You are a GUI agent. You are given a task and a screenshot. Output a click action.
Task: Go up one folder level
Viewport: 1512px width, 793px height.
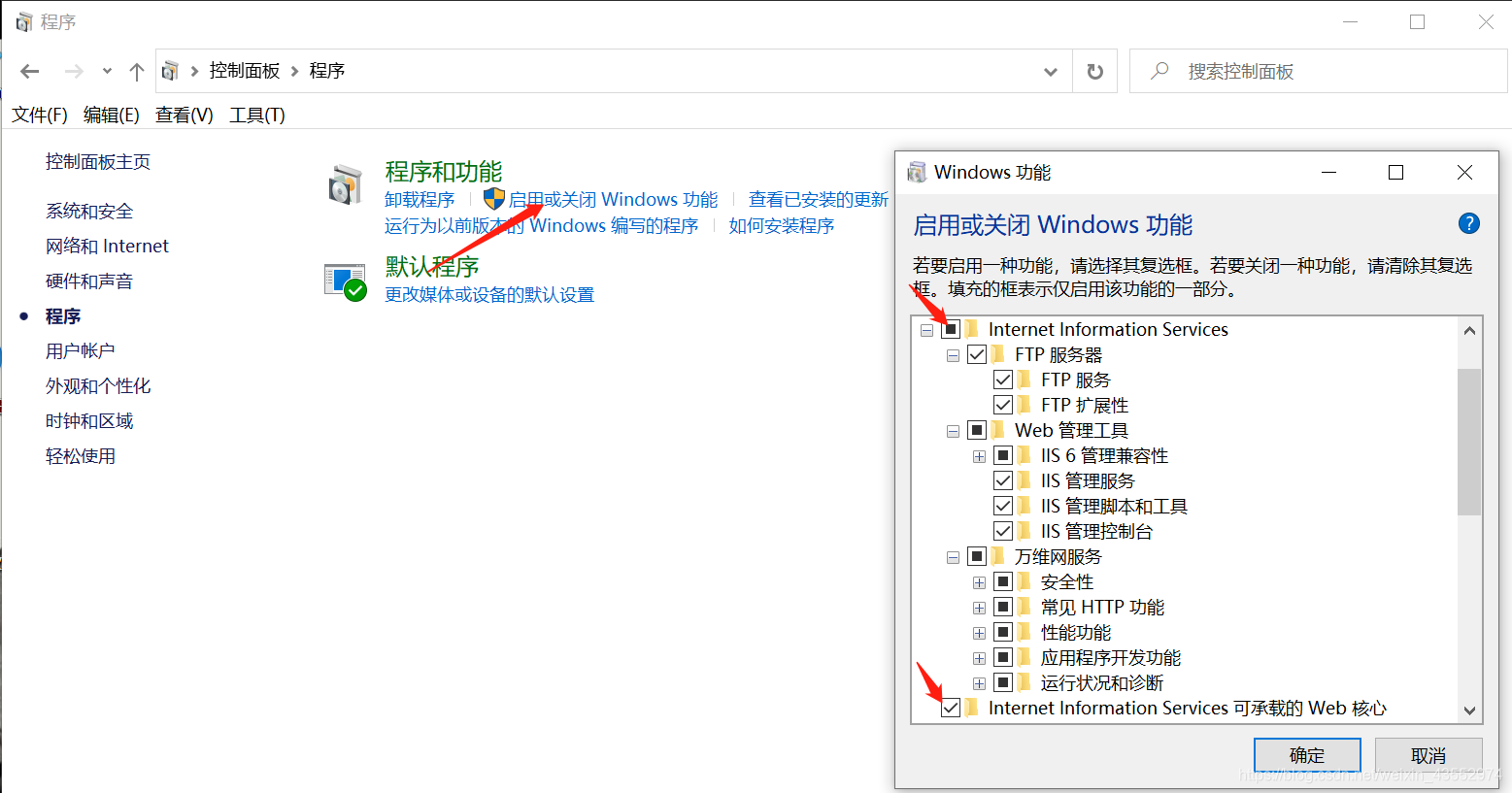click(x=137, y=71)
